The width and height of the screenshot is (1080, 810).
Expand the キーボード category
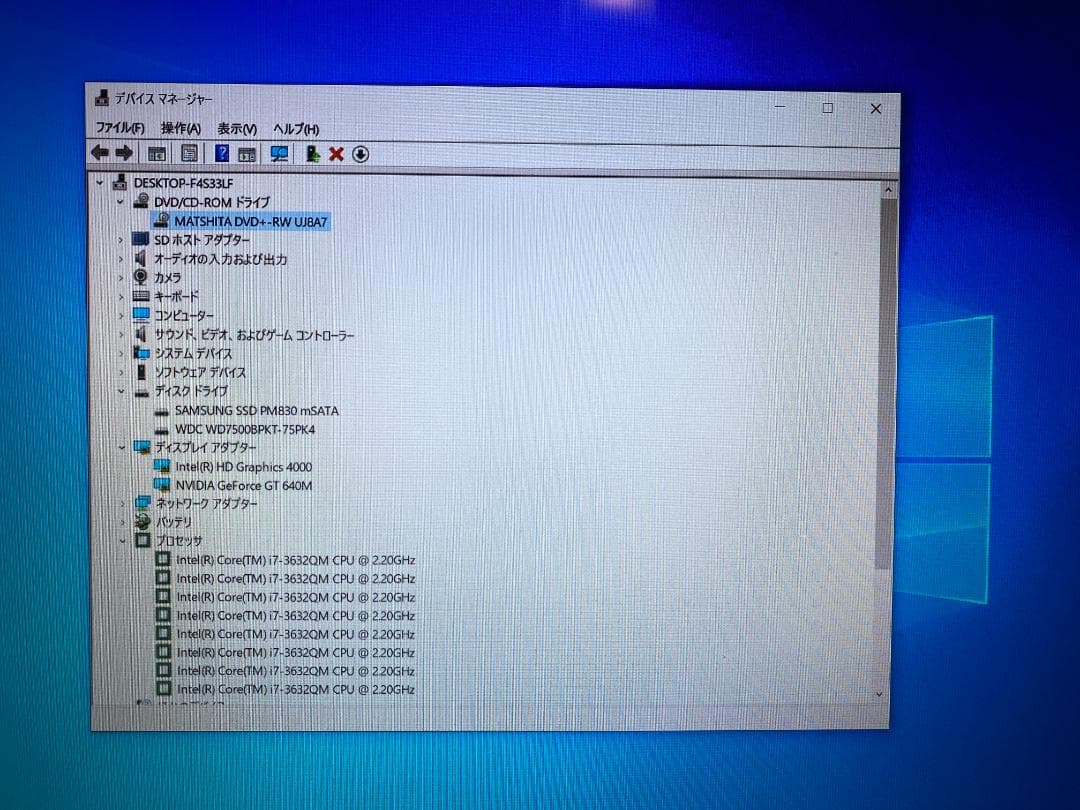pos(121,296)
